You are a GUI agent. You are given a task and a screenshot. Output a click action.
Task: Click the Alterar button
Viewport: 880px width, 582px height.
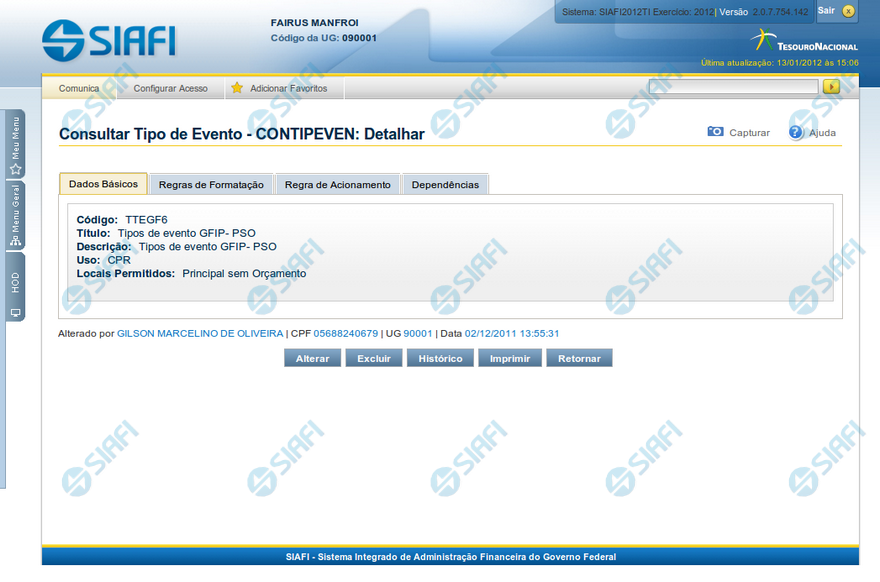click(312, 358)
